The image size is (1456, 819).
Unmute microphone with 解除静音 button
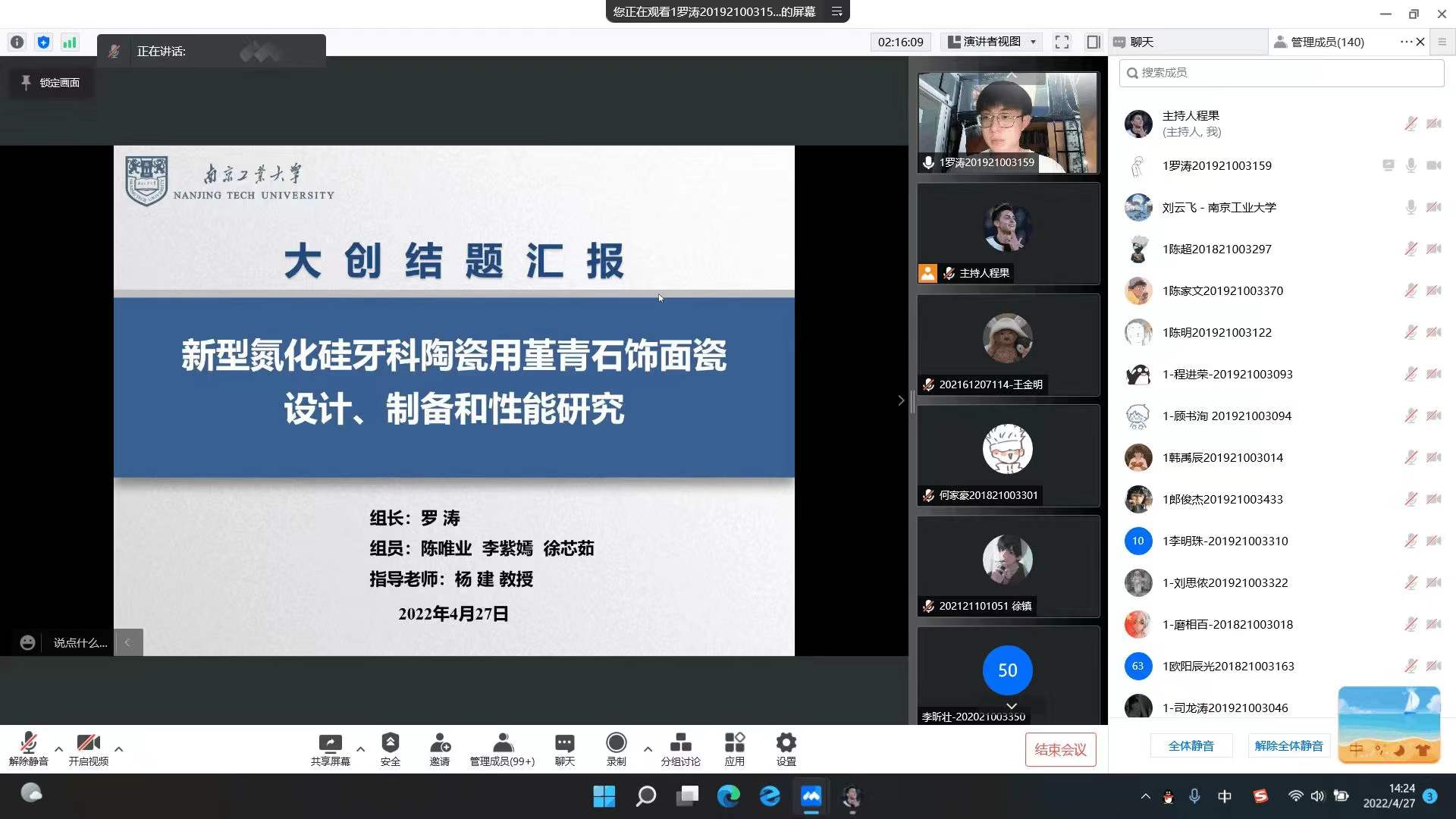click(x=28, y=743)
